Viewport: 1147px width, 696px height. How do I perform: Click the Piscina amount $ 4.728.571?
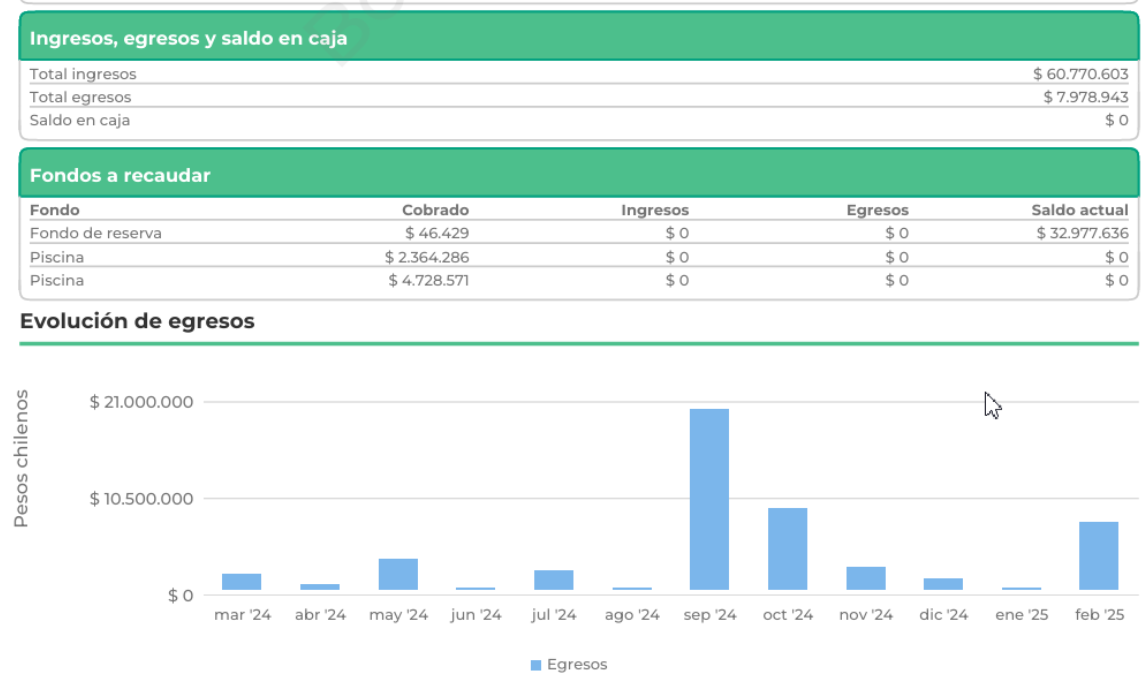(x=428, y=281)
